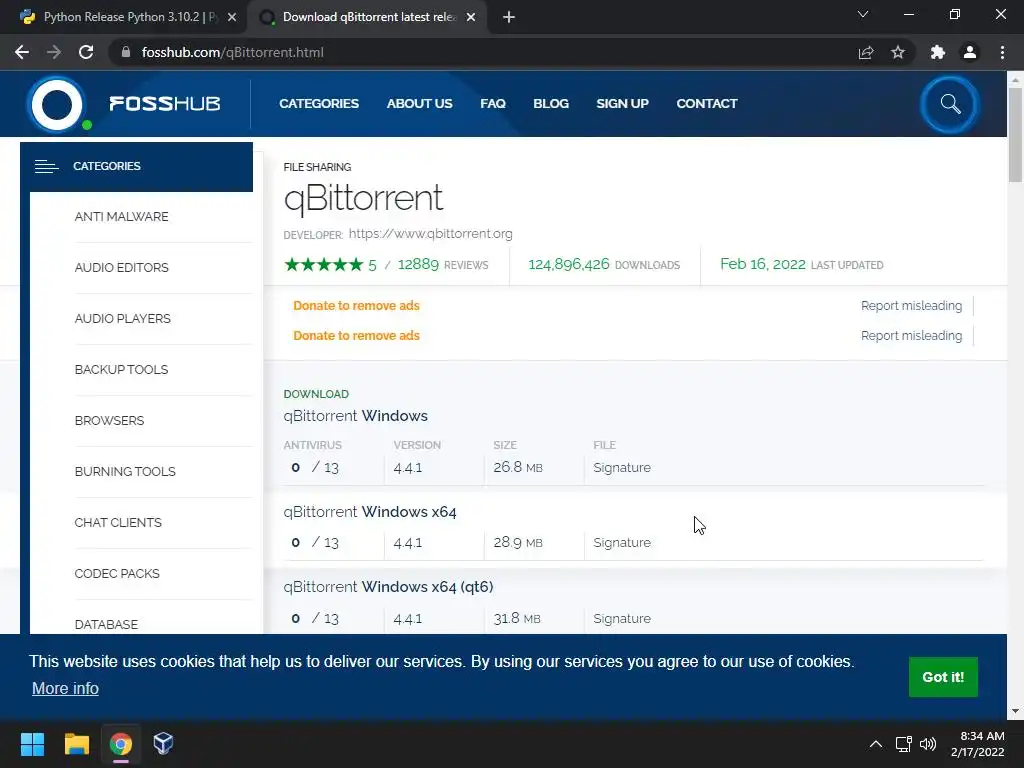
Task: Click the Categories hamburger lines icon
Action: (46, 167)
